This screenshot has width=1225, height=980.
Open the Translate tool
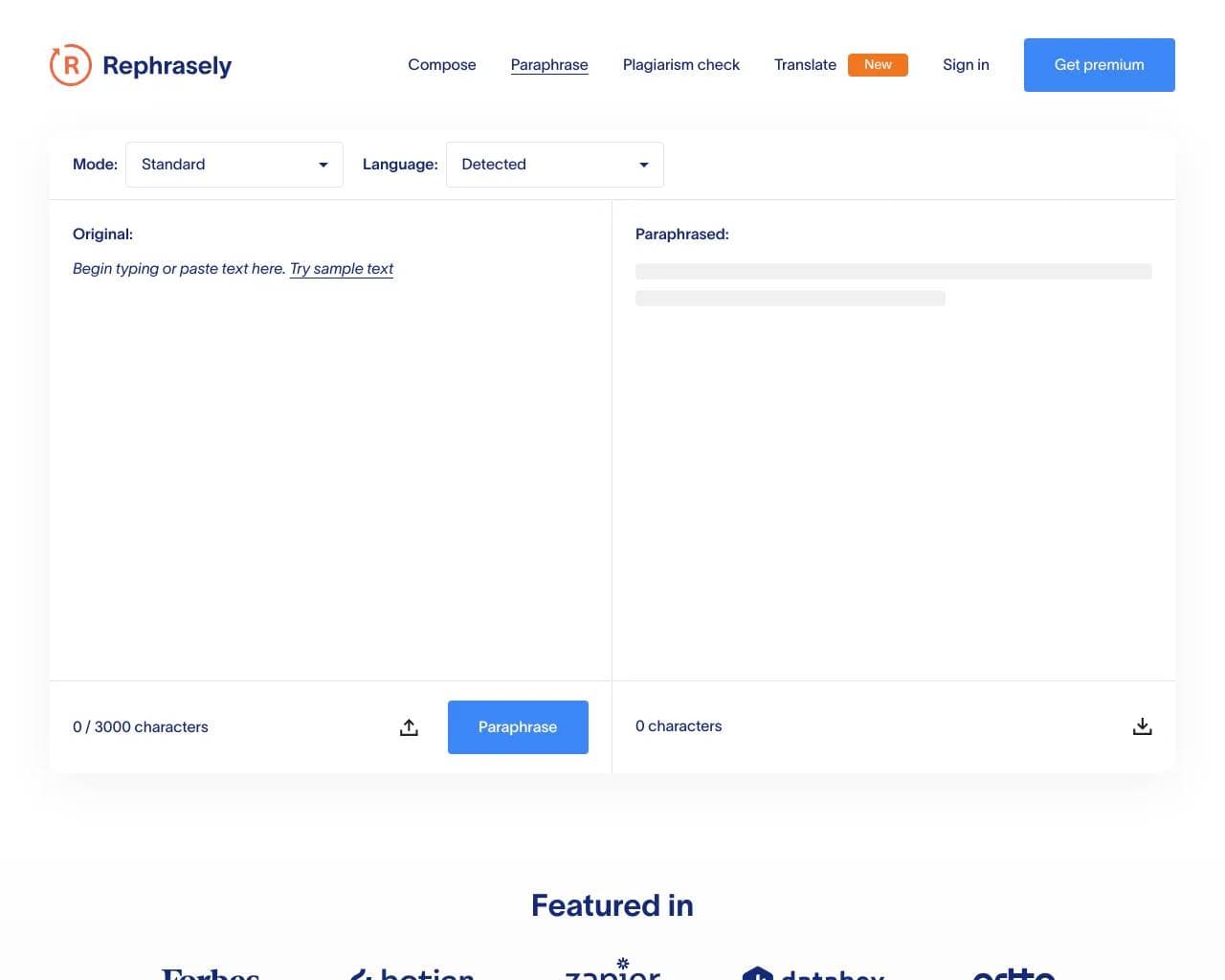[805, 65]
